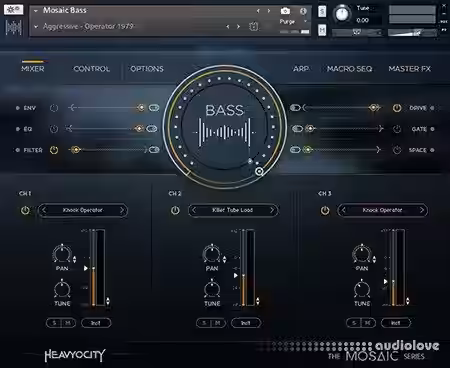Toggle DRIVE power button
Image resolution: width=450 pixels, height=368 pixels.
(397, 108)
